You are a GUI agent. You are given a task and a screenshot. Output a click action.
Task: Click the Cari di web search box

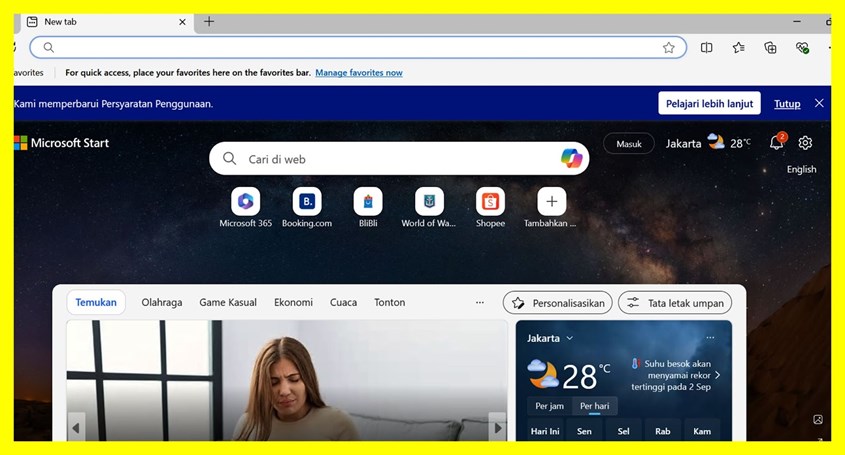tap(399, 158)
